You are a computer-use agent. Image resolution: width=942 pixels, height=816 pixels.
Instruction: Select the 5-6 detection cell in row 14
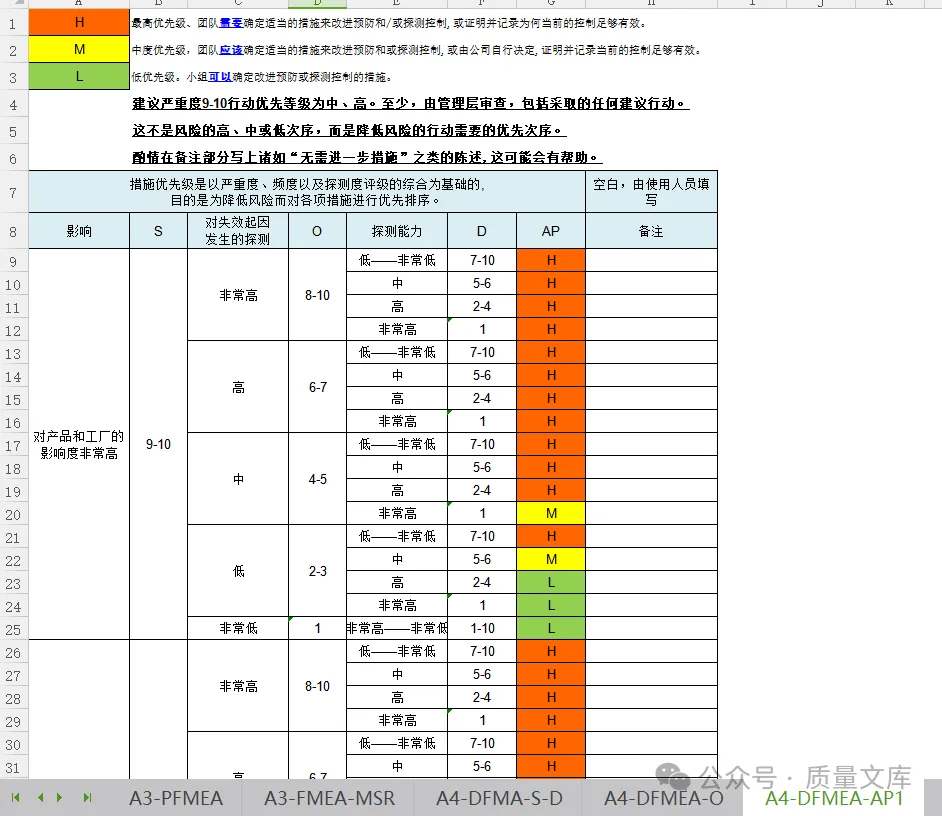coord(482,375)
